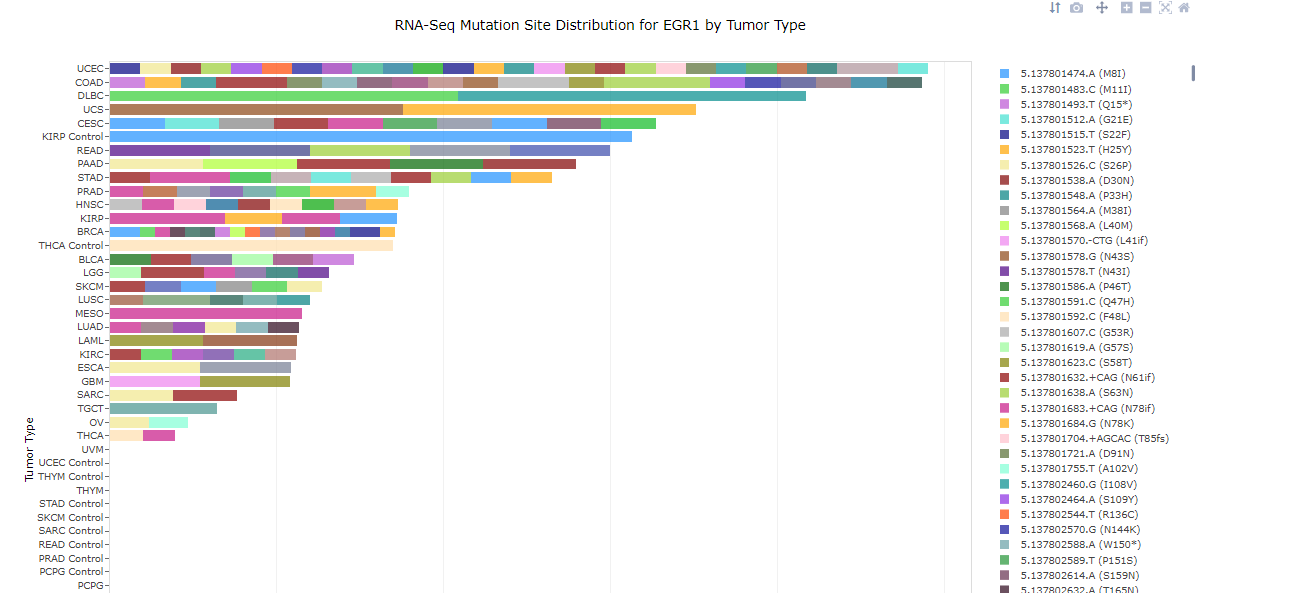Activate Autoscale from the modebar

click(1166, 7)
